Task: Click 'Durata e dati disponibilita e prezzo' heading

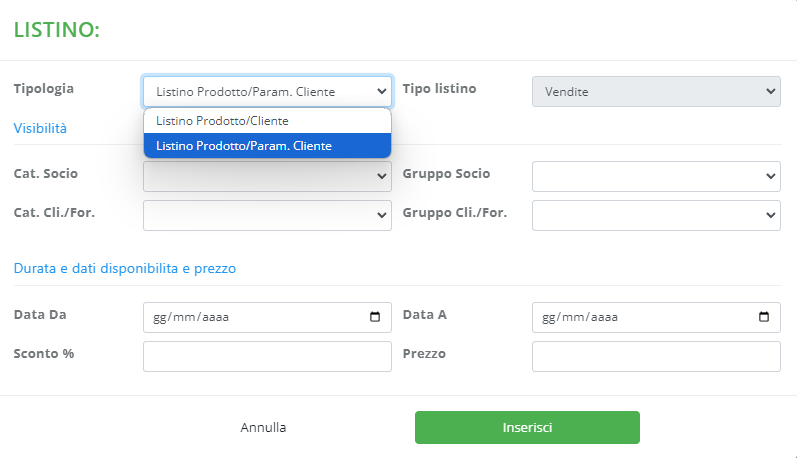Action: click(x=125, y=268)
